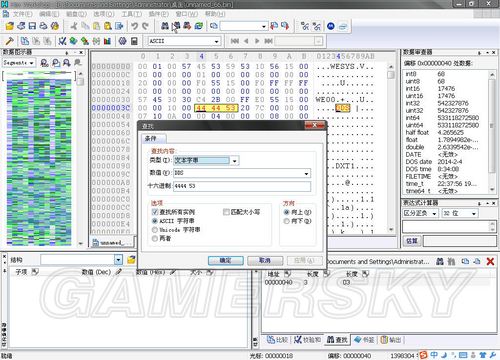Click the cut scissors icon

[74, 26]
